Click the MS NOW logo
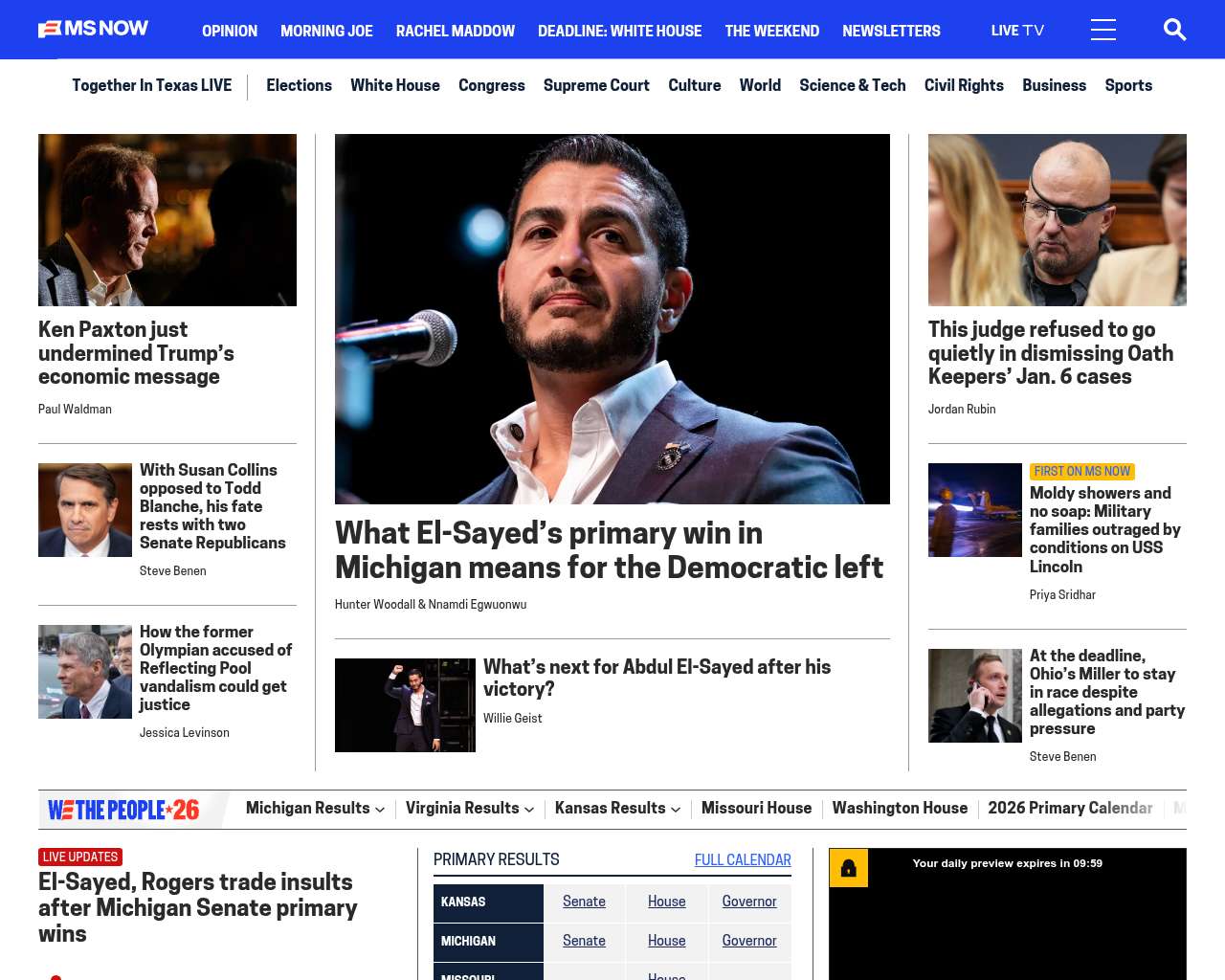 tap(93, 30)
